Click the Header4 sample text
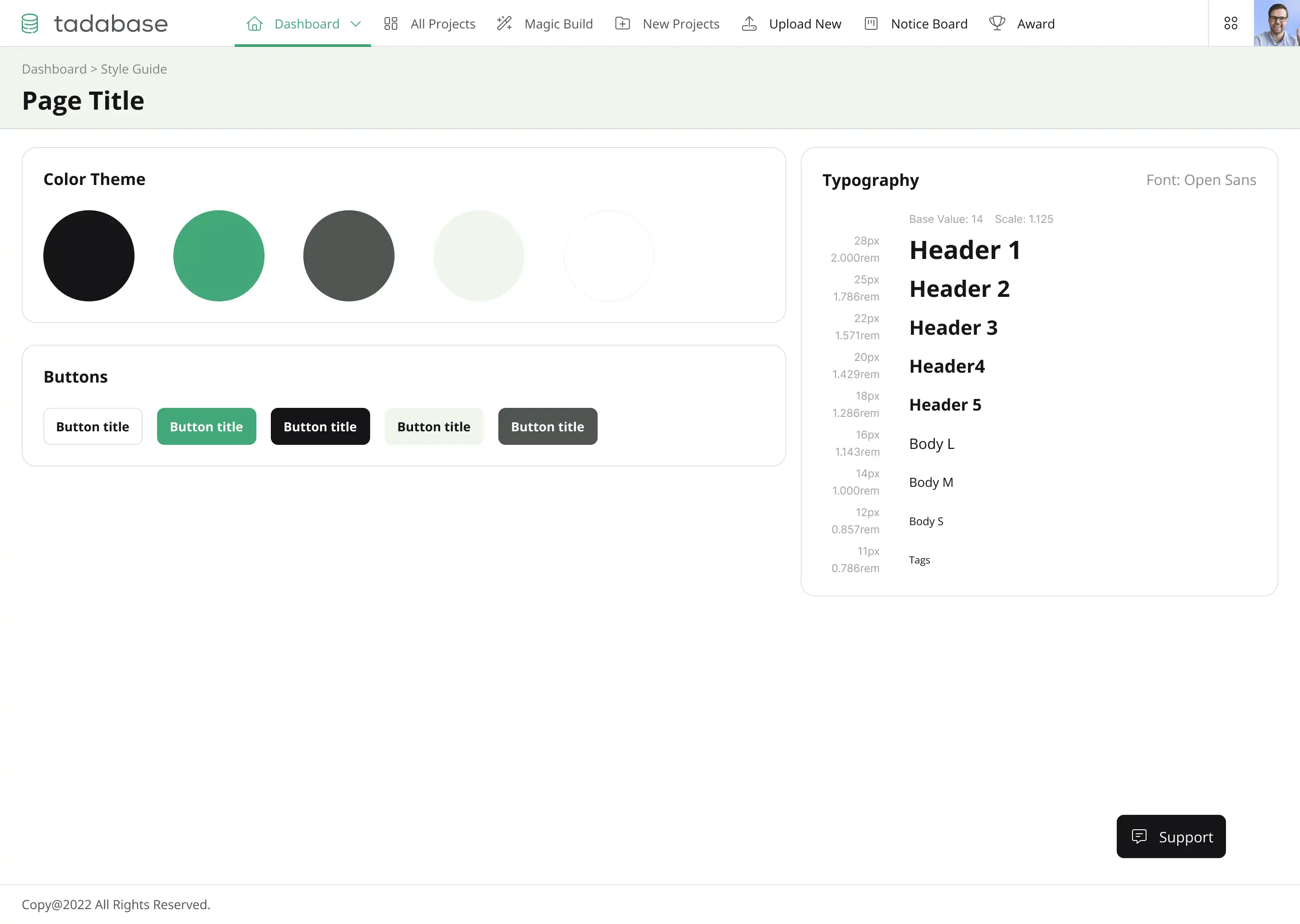The image size is (1300, 924). [947, 366]
